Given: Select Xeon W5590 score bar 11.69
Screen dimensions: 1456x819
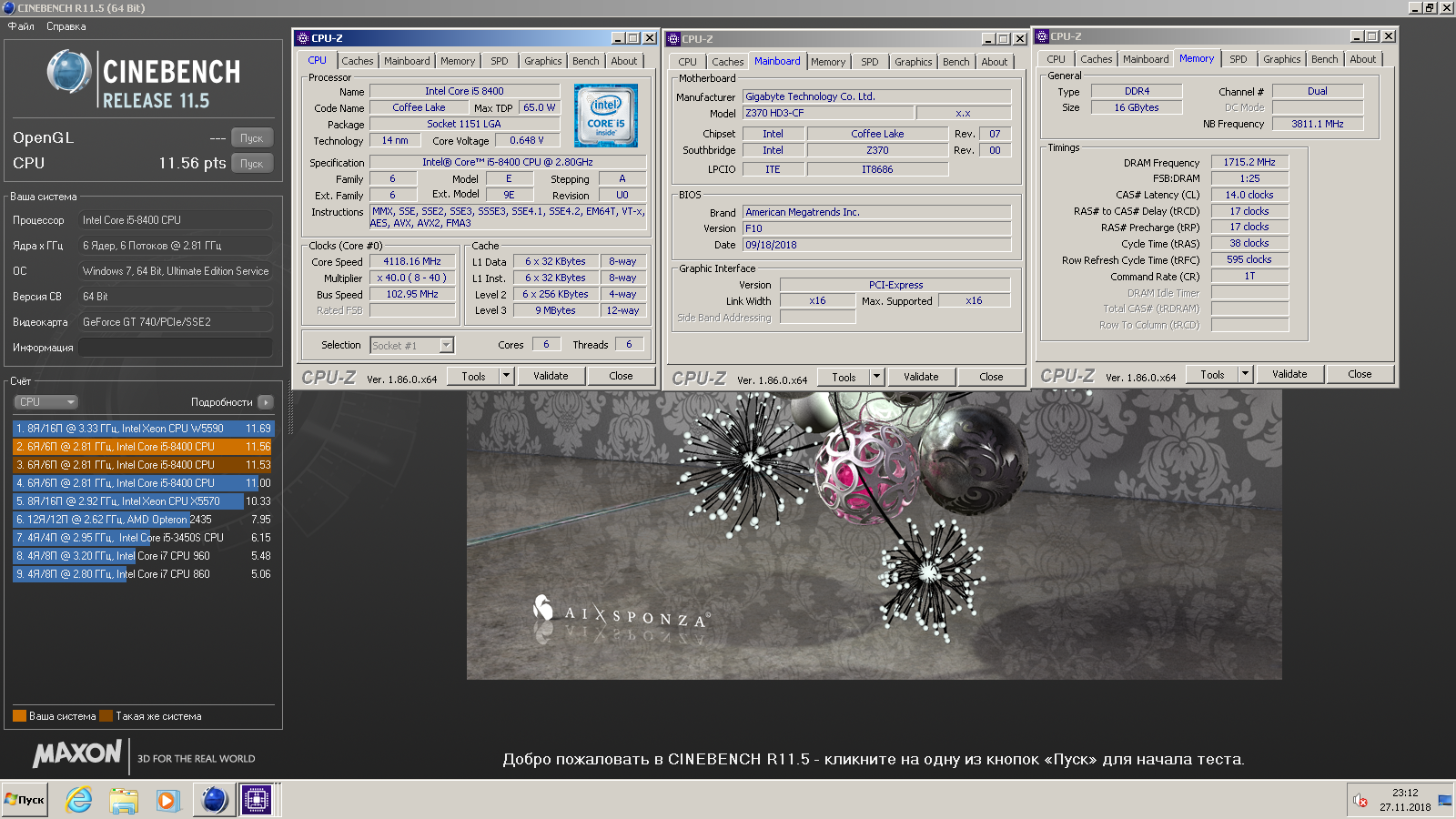Looking at the screenshot, I should (x=142, y=429).
